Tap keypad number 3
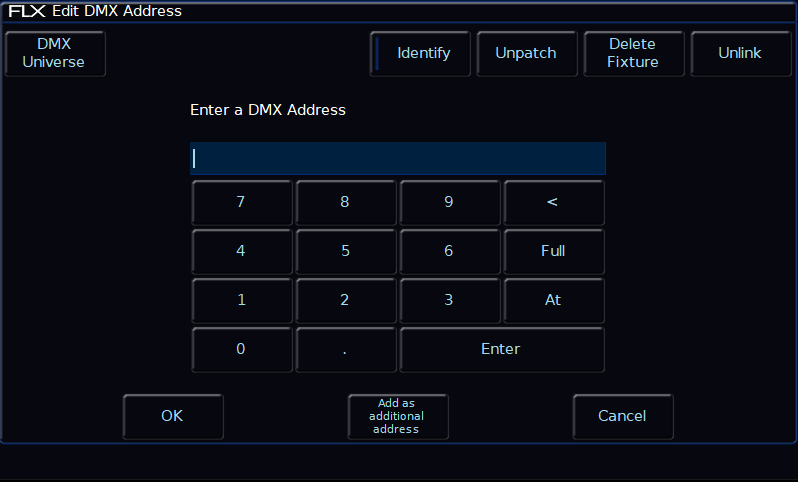 pos(449,300)
